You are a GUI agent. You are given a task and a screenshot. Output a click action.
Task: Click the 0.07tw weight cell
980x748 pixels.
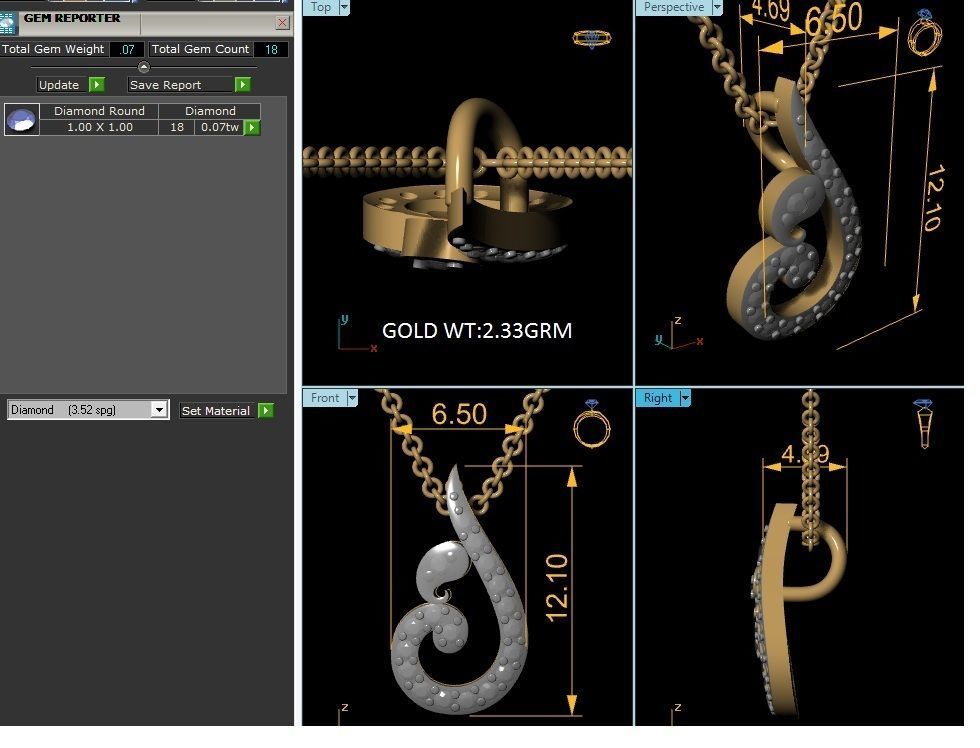(219, 127)
